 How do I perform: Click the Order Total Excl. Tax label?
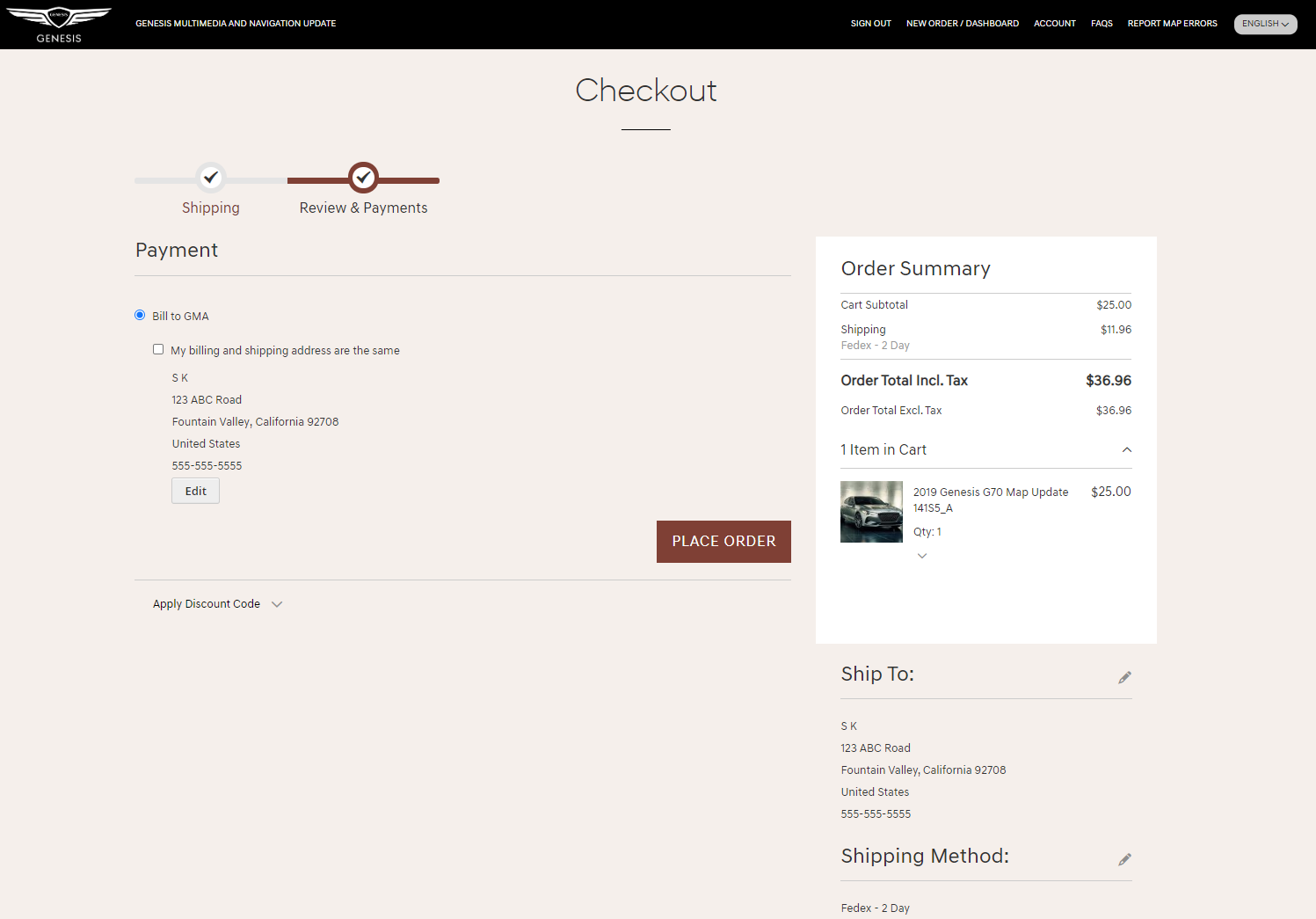pyautogui.click(x=891, y=411)
